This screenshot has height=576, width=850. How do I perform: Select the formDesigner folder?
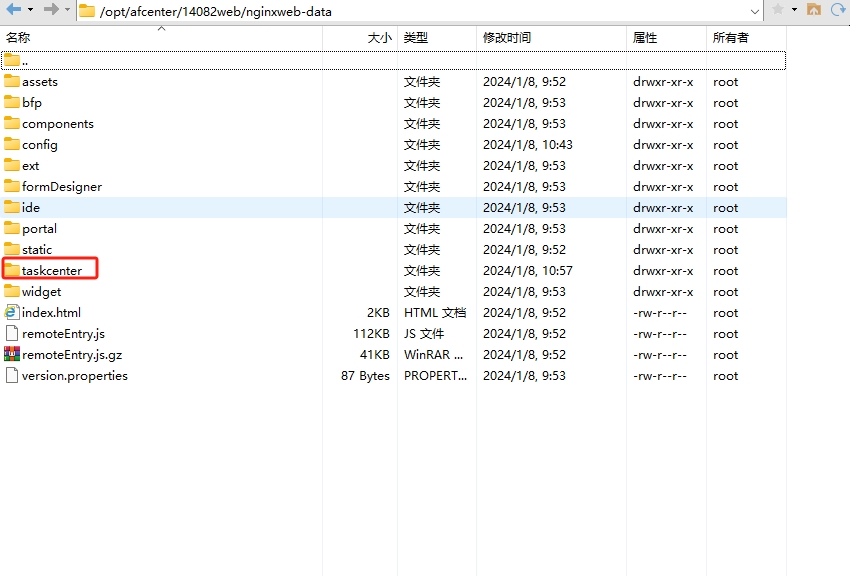tap(61, 187)
